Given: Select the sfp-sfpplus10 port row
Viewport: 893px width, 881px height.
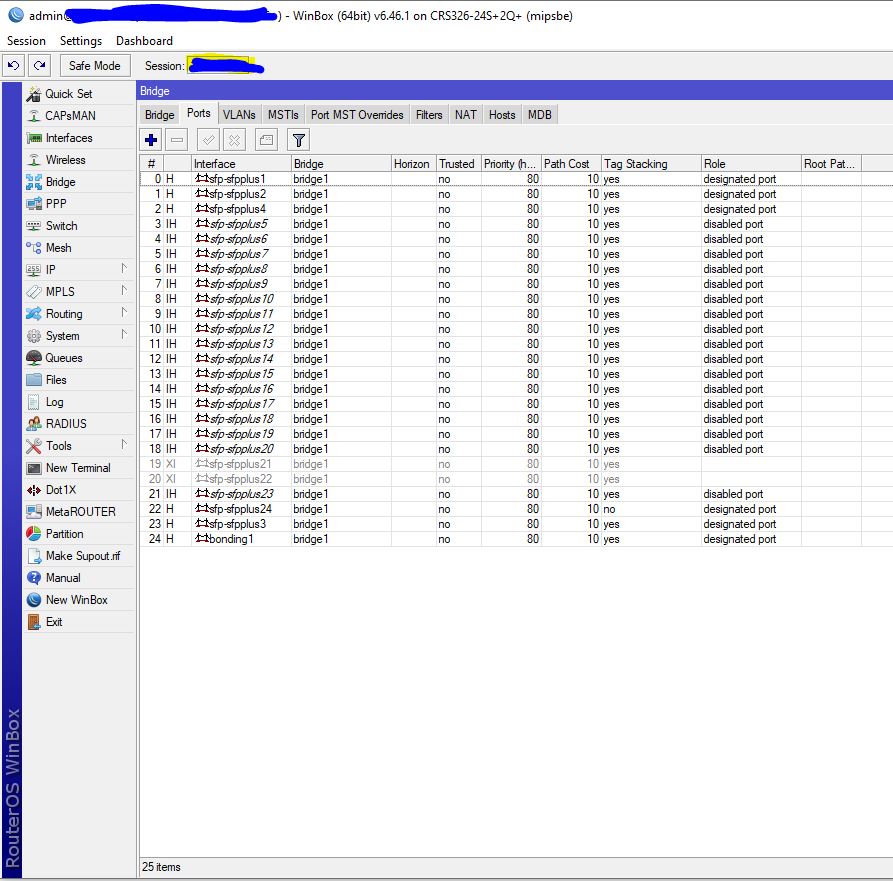Looking at the screenshot, I should coord(516,299).
